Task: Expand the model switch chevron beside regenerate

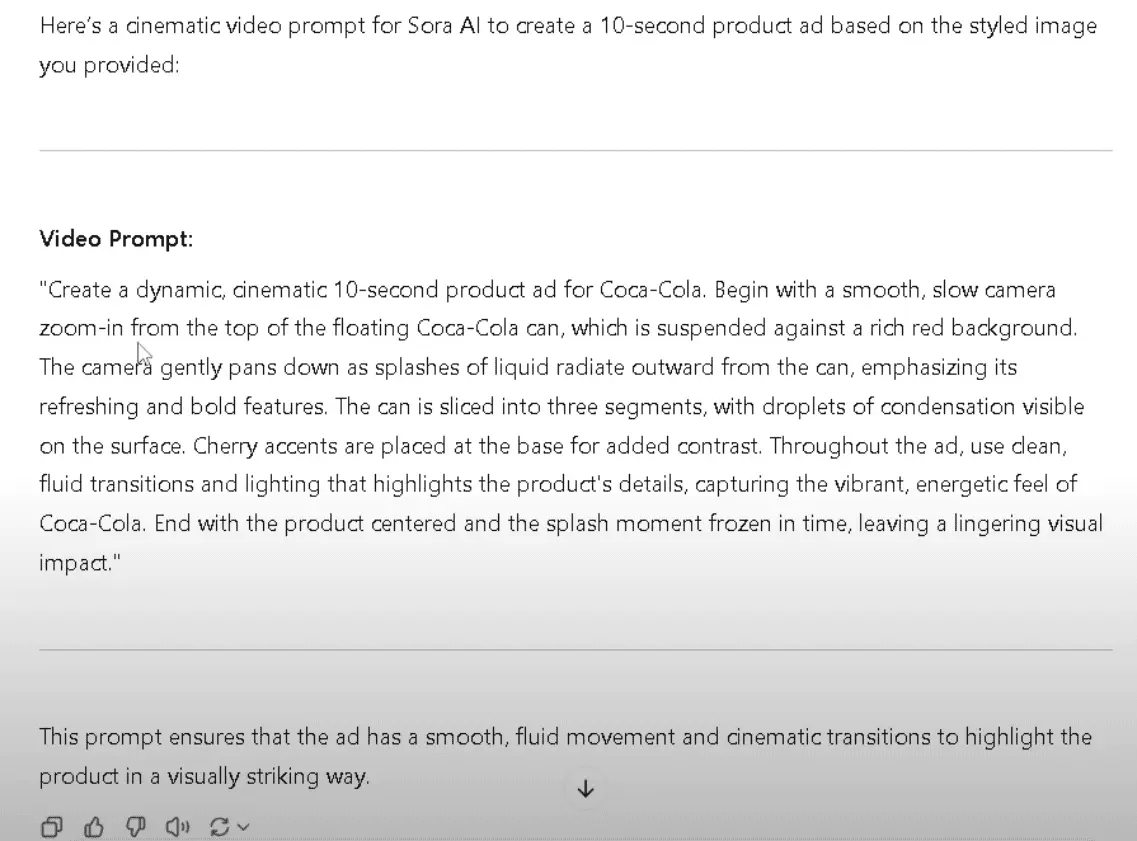Action: (244, 826)
